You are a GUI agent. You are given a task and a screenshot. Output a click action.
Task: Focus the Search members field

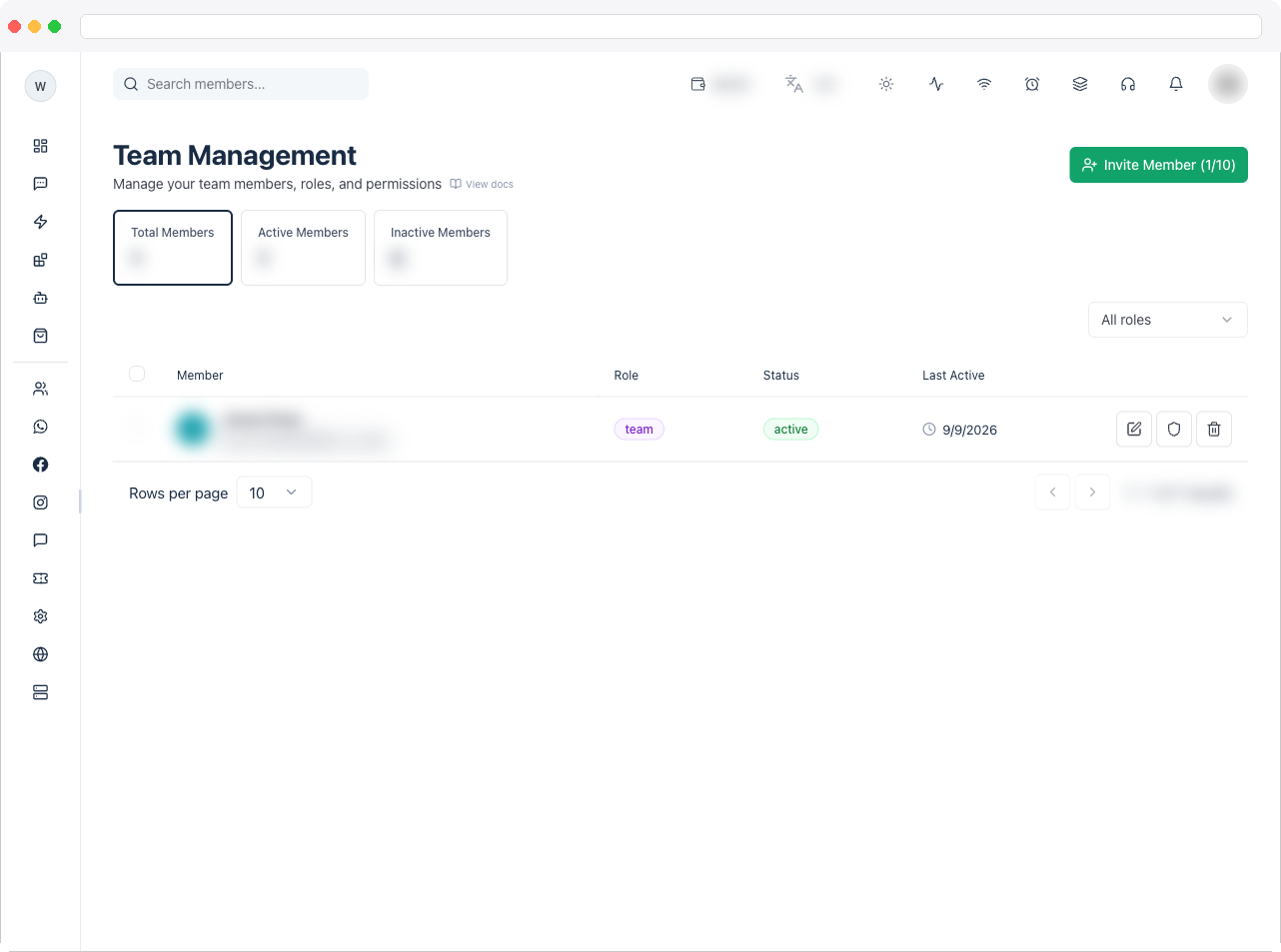click(241, 84)
